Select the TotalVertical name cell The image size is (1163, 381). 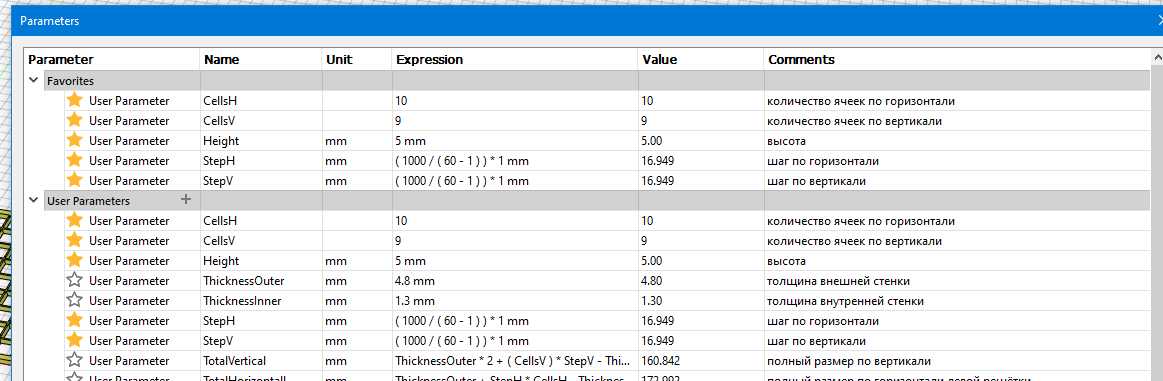pos(261,361)
